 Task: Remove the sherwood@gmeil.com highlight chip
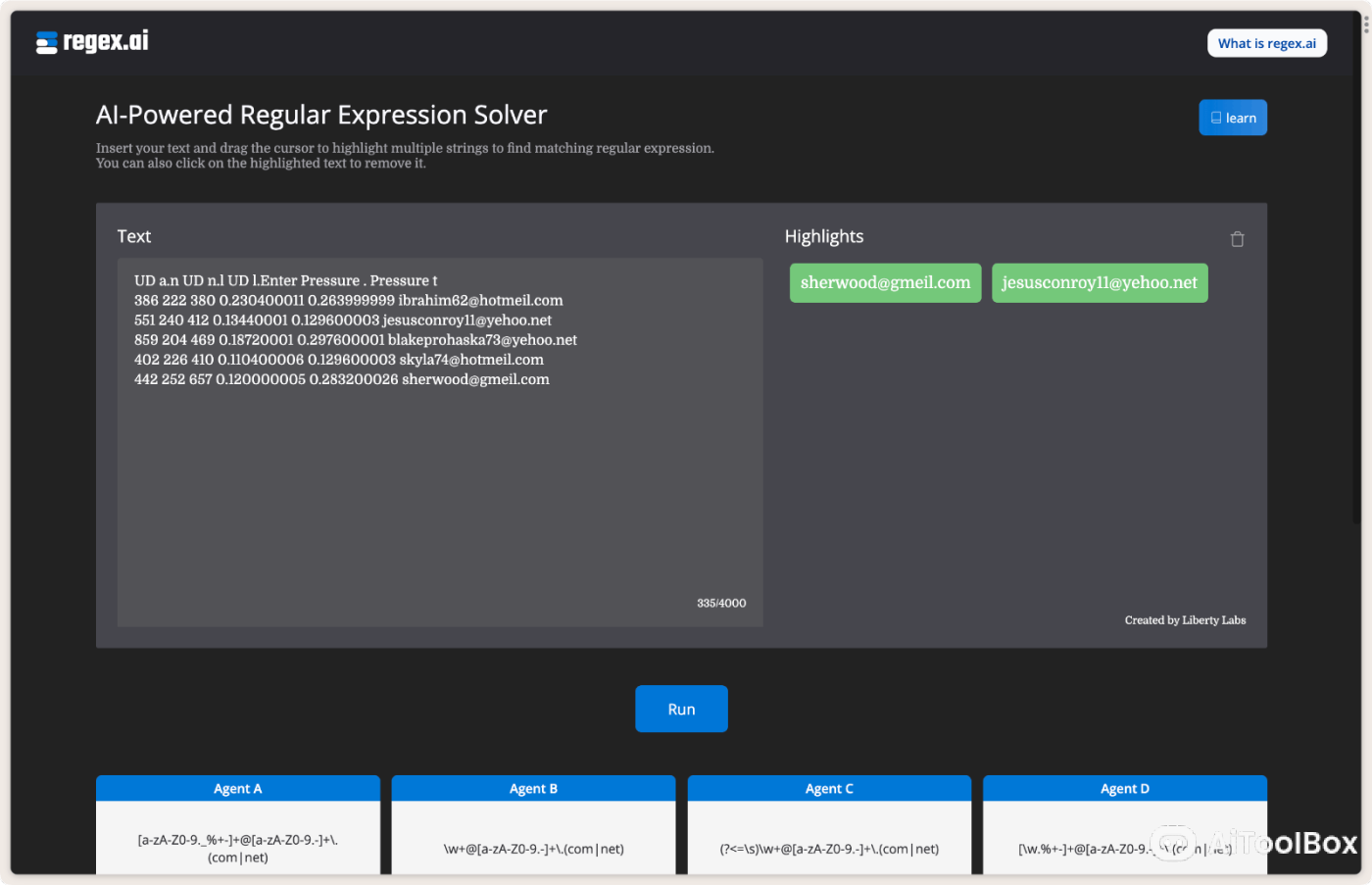(x=884, y=281)
